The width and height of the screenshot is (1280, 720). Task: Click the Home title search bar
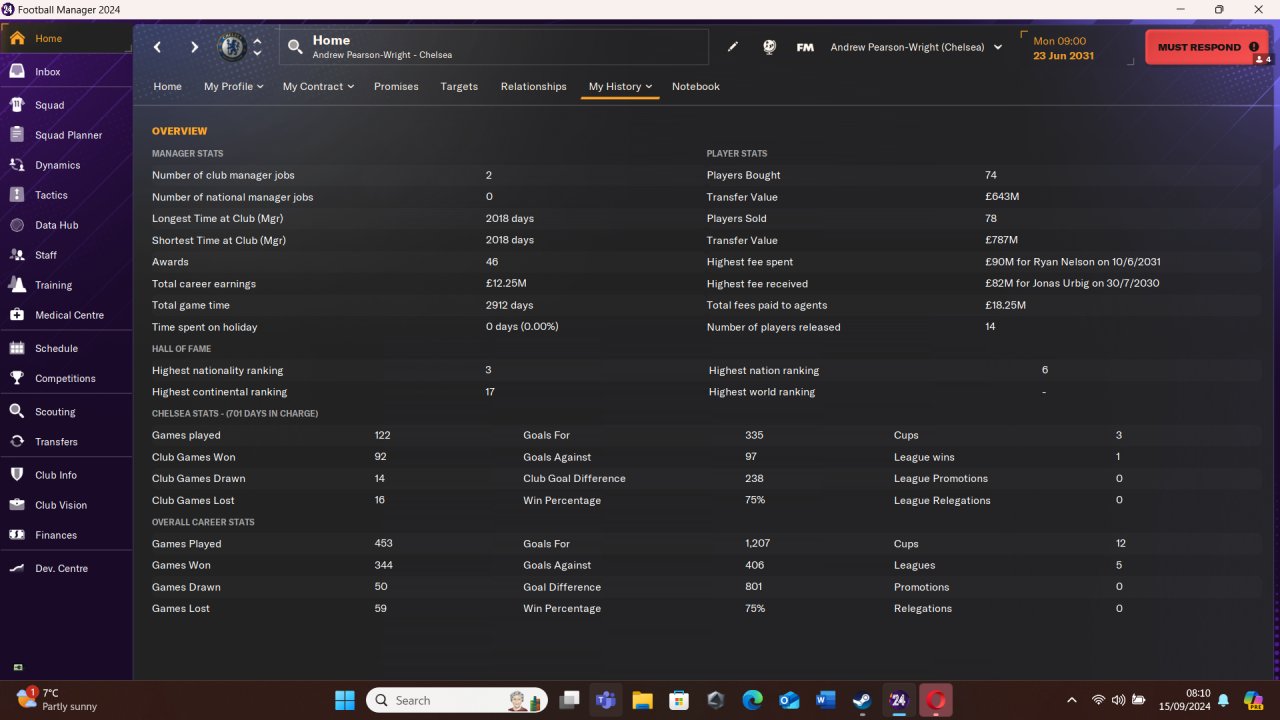click(x=493, y=47)
